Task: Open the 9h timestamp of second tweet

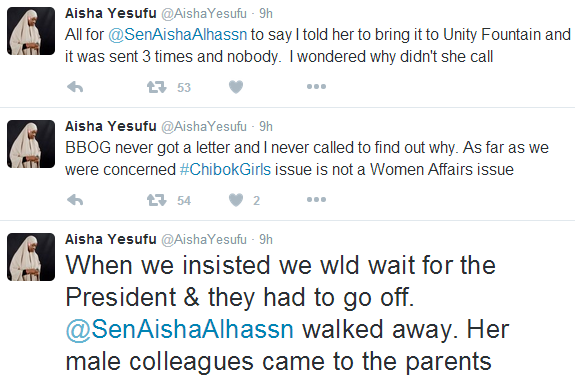Action: 266,127
